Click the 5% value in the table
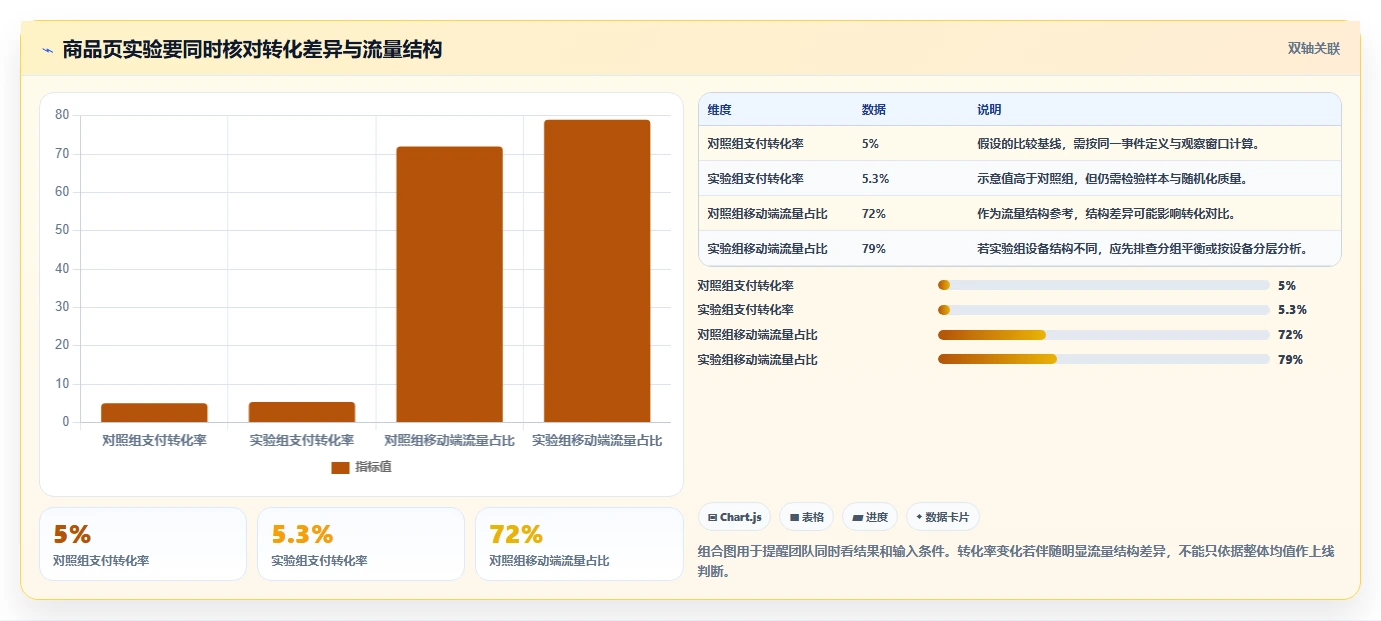The height and width of the screenshot is (621, 1381). (x=870, y=144)
